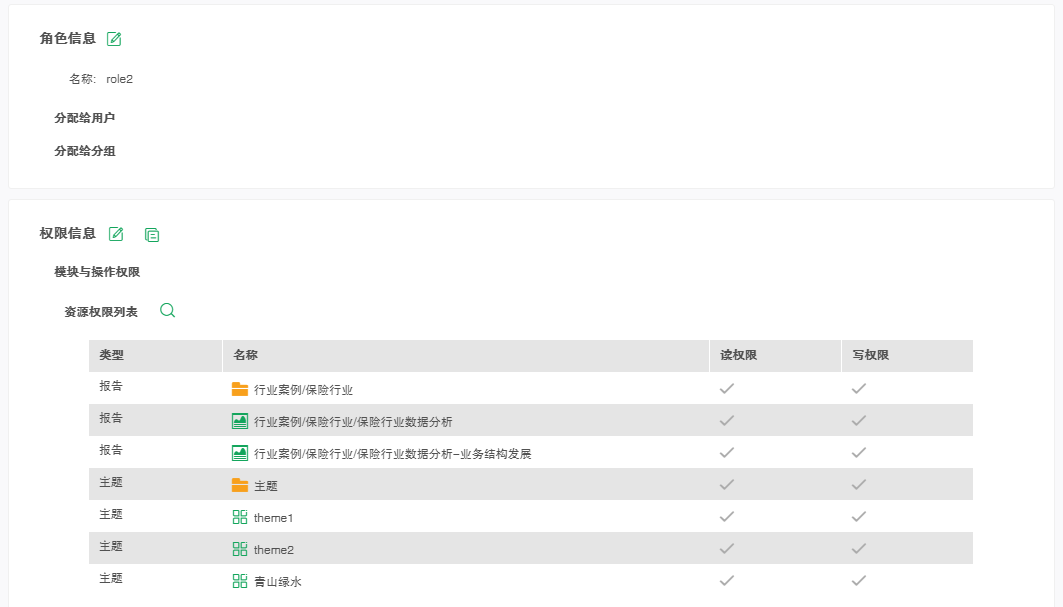
Task: Expand the 分配给用户 section
Action: tap(85, 118)
